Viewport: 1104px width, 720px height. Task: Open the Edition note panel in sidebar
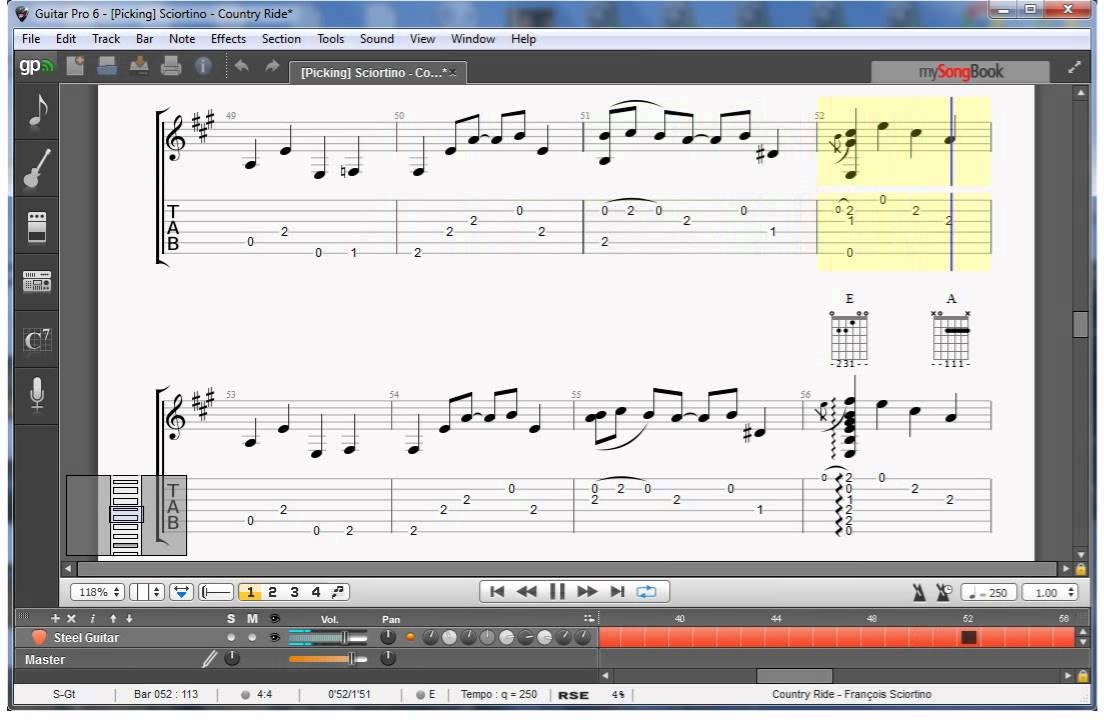[x=37, y=110]
